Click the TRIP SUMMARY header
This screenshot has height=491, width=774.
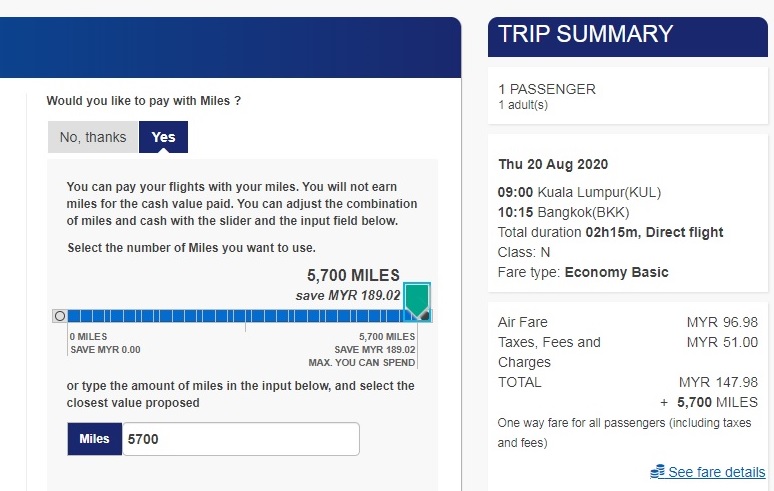click(x=585, y=34)
